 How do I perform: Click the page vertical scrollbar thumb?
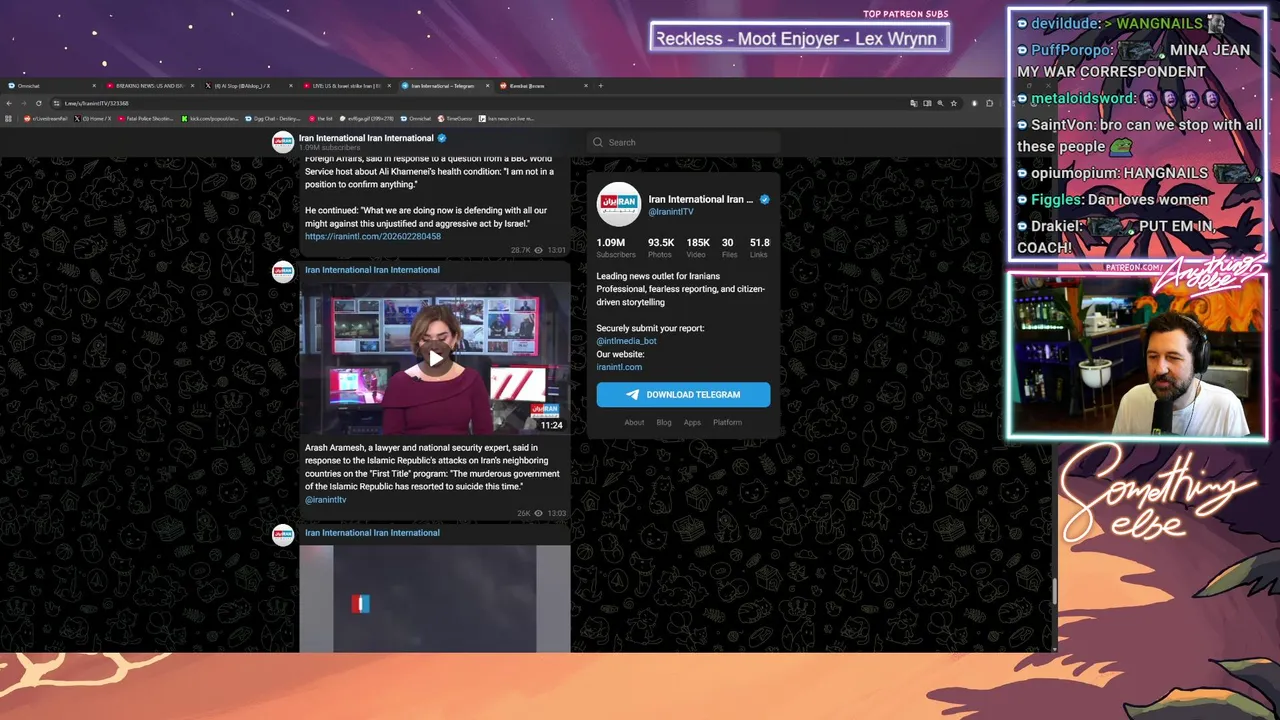click(1053, 590)
